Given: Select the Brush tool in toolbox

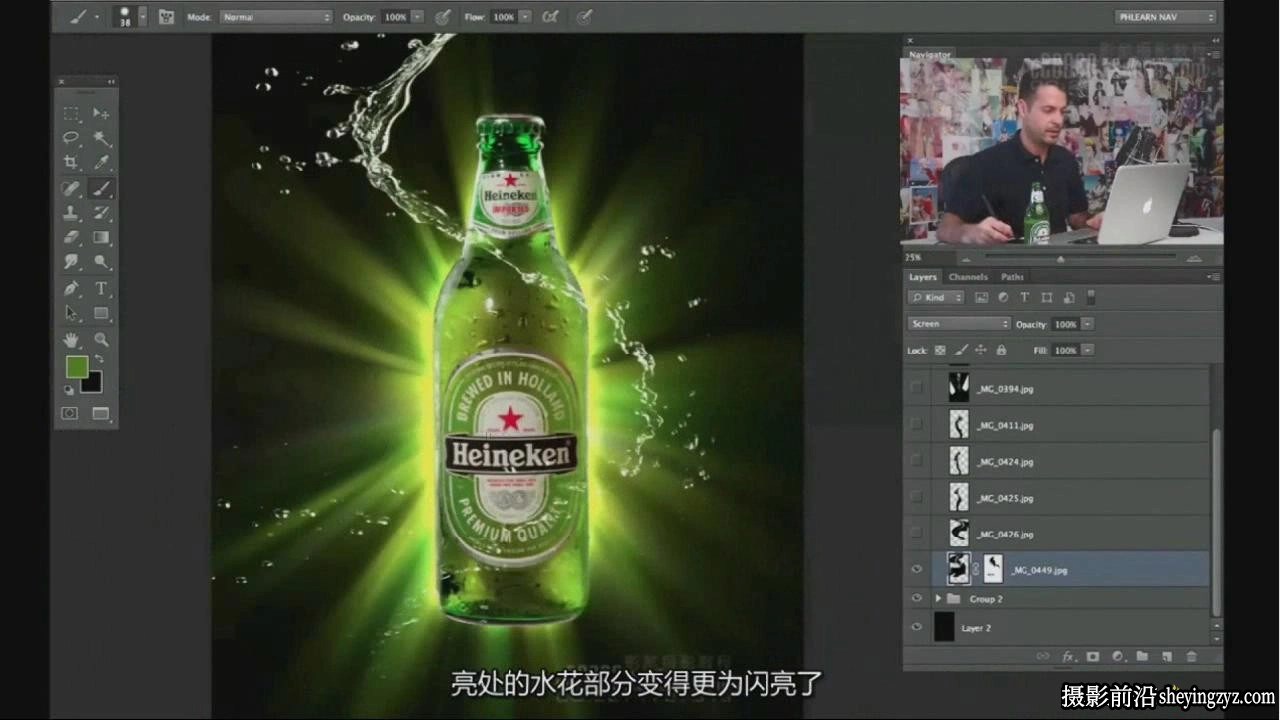Looking at the screenshot, I should pos(101,188).
